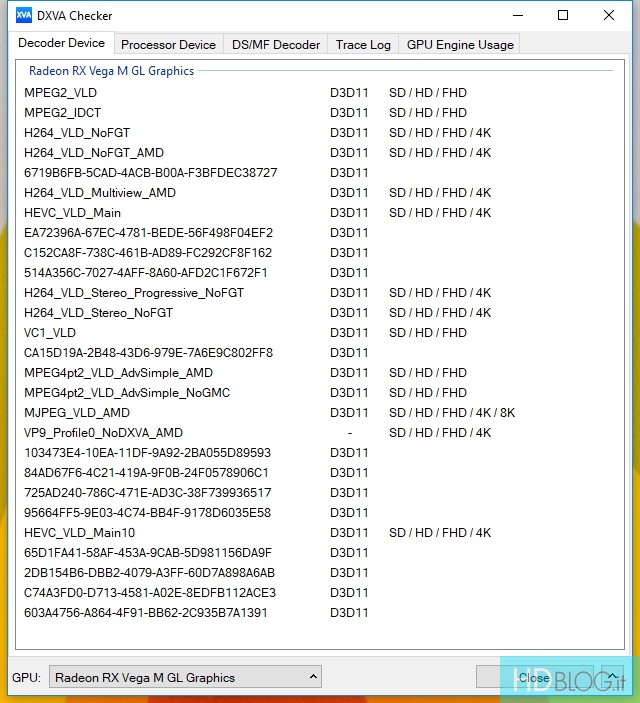Switch to the Trace Log tab
The image size is (640, 703).
[363, 44]
